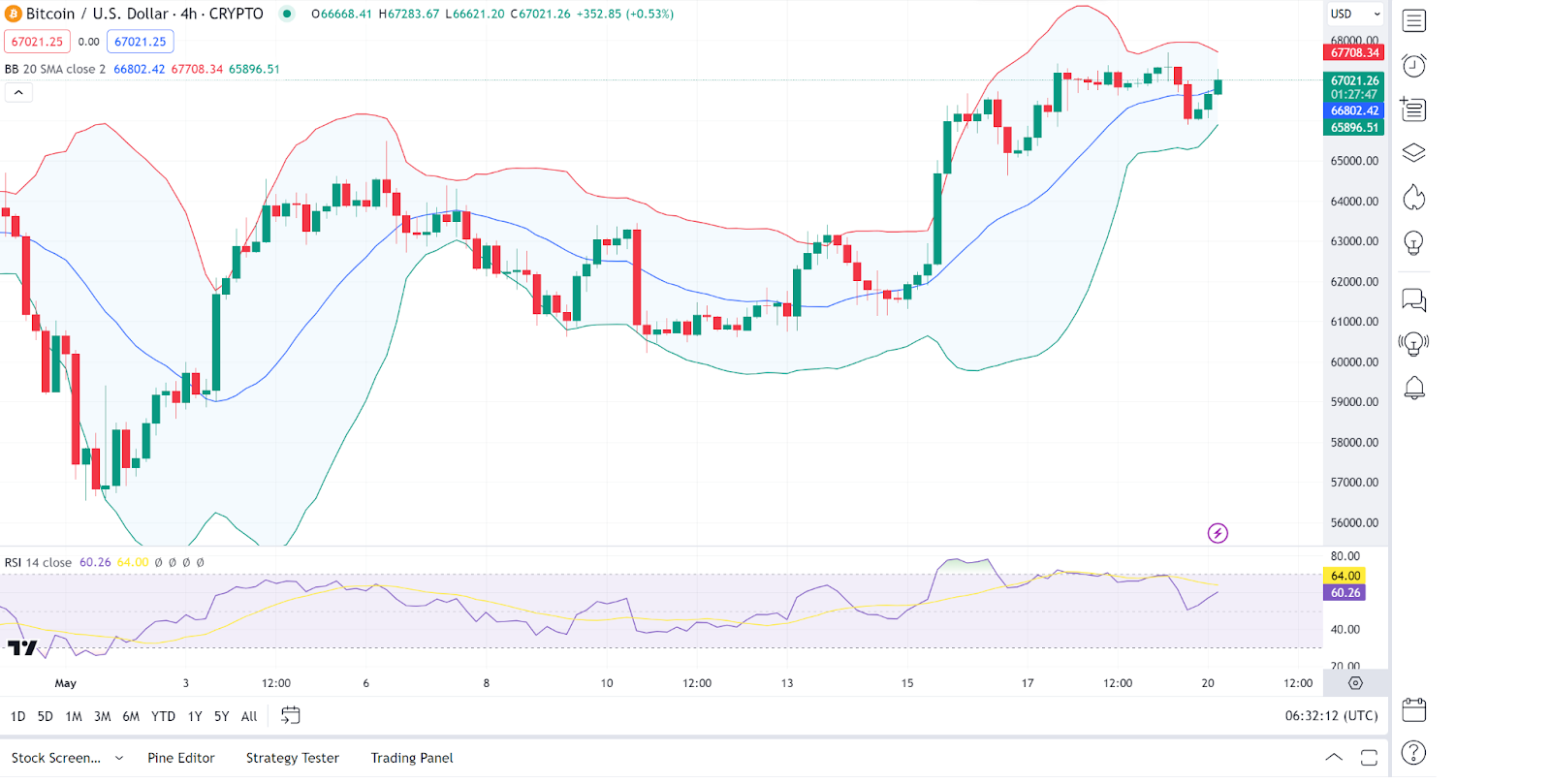Maximize the bottom panel
This screenshot has width=1551, height=784.
pyautogui.click(x=1369, y=758)
